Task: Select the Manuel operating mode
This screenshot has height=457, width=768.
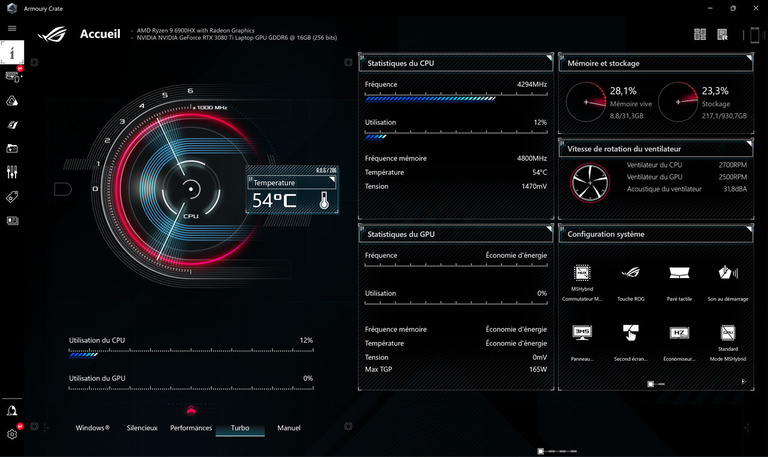Action: tap(289, 428)
